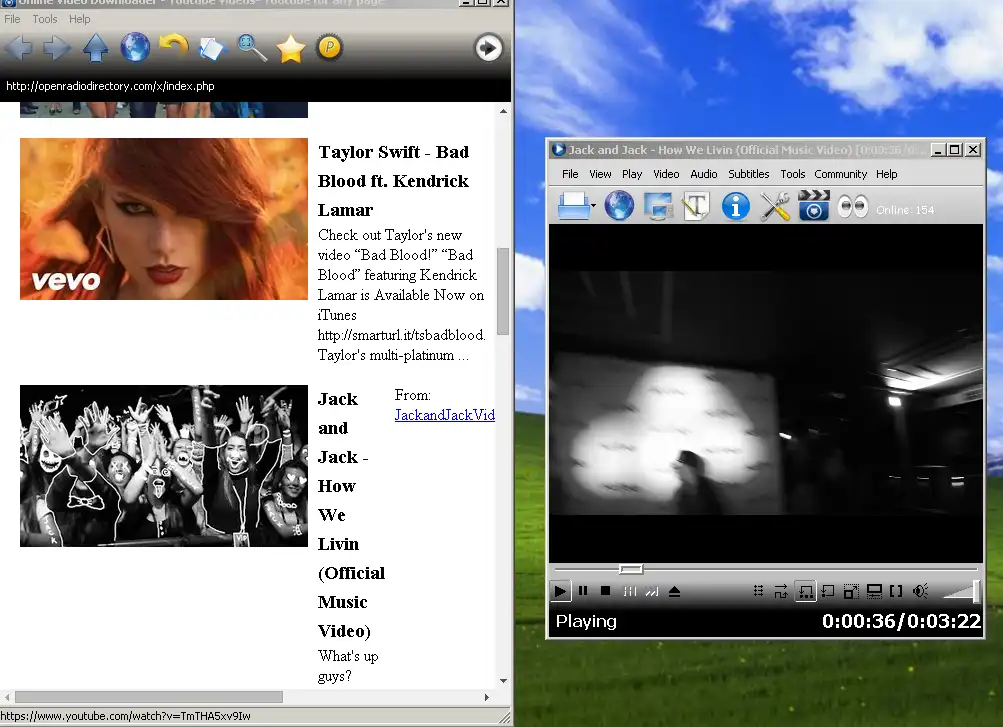
Task: Click the slanted-lines speed icon
Action: 652,591
